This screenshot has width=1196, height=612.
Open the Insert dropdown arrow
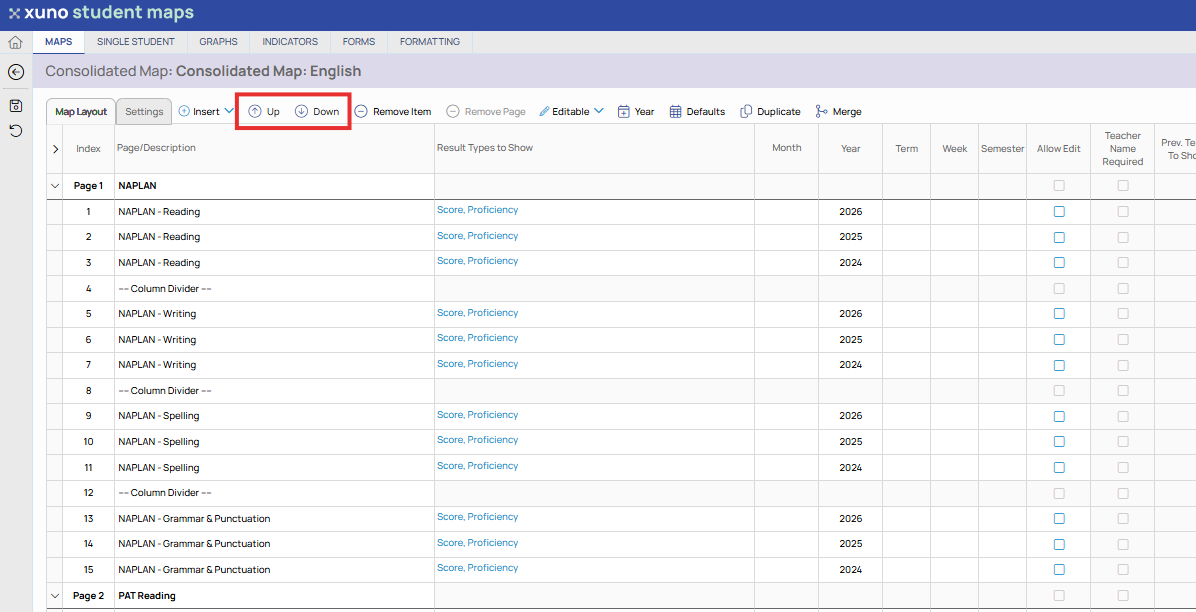point(229,111)
